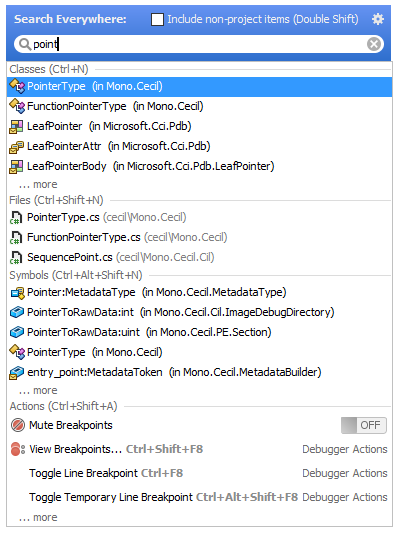Image resolution: width=400 pixels, height=533 pixels.
Task: Enable Include non-project items checkbox
Action: pos(157,19)
